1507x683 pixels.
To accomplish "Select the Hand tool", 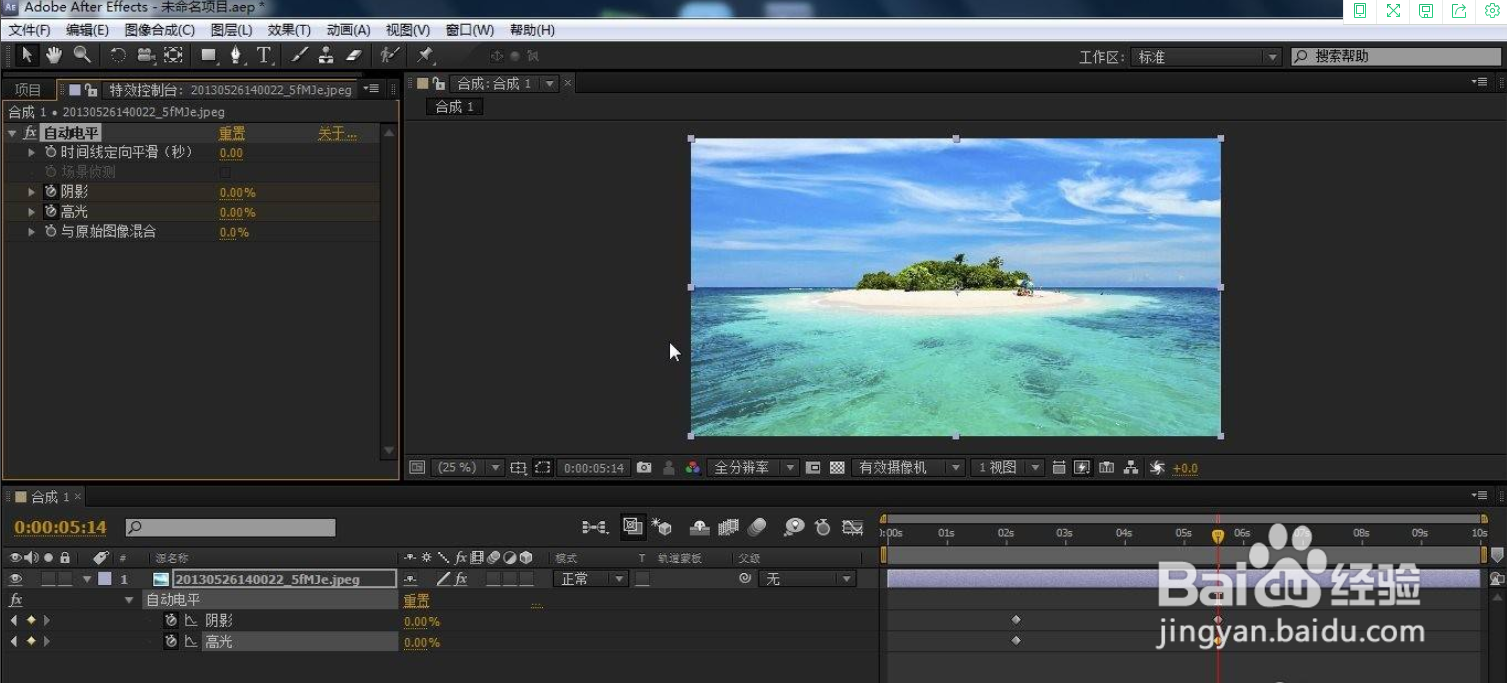I will pyautogui.click(x=54, y=55).
